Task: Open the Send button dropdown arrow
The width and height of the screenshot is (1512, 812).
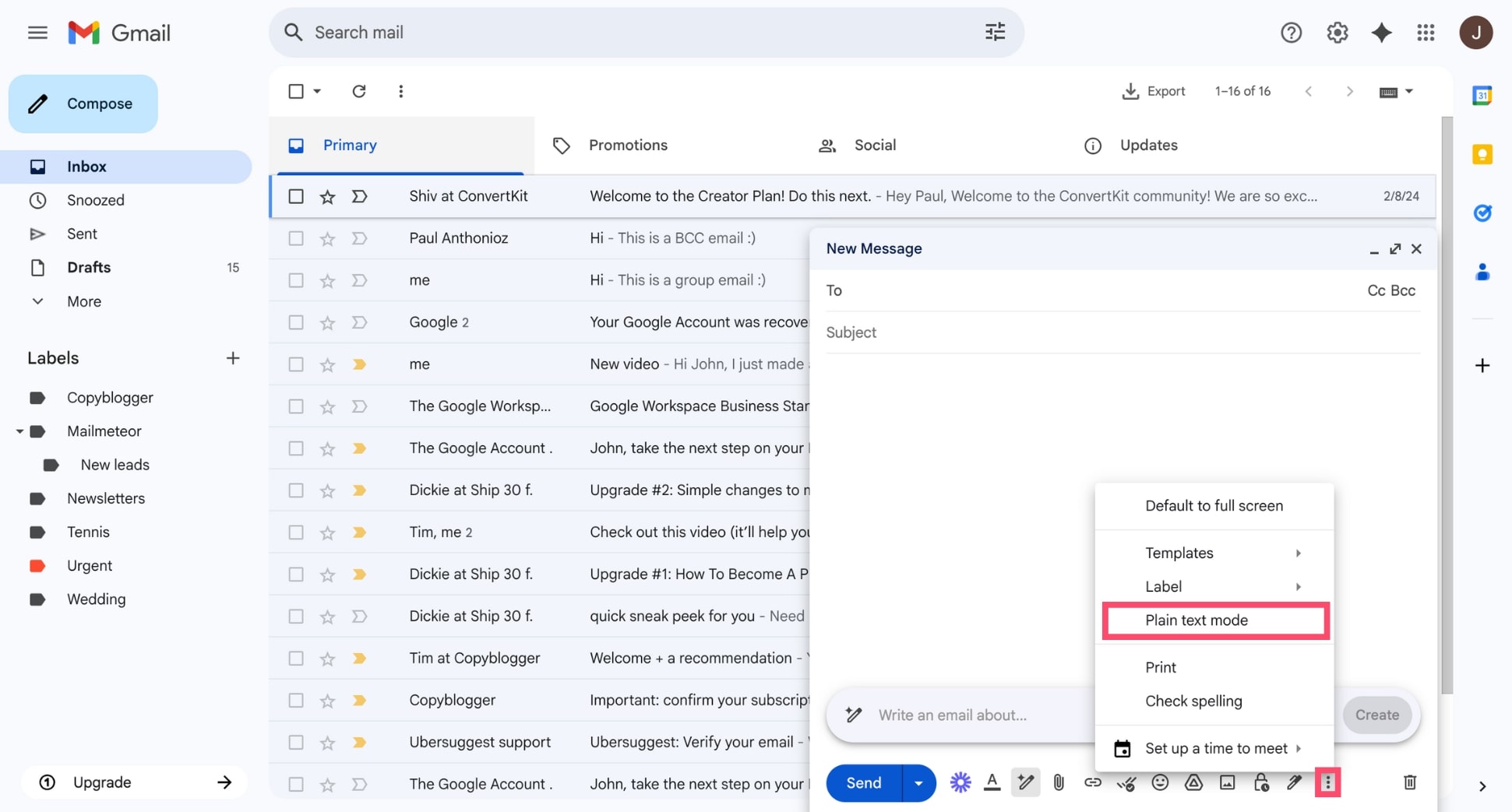Action: tap(918, 782)
